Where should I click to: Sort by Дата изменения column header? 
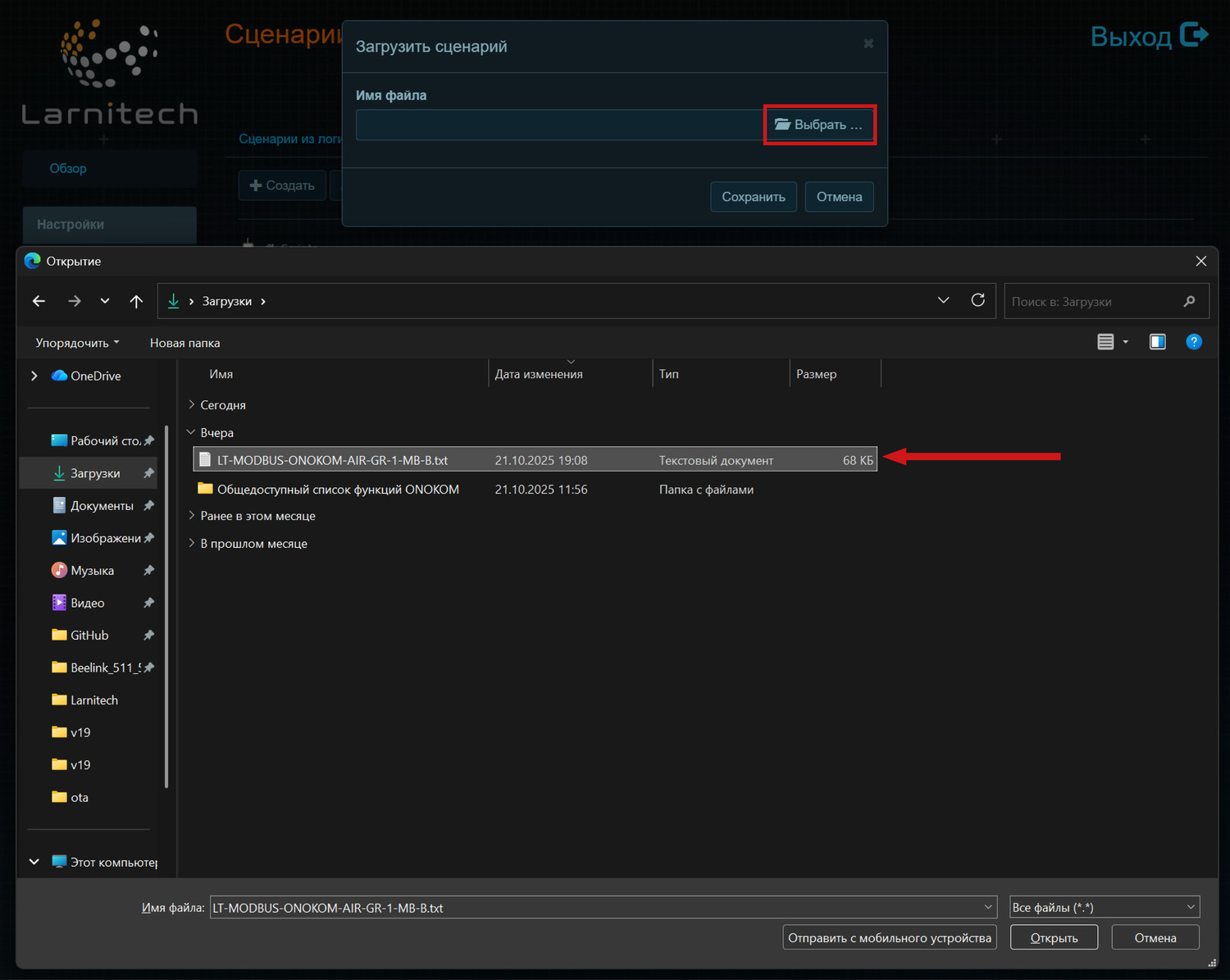[x=539, y=374]
